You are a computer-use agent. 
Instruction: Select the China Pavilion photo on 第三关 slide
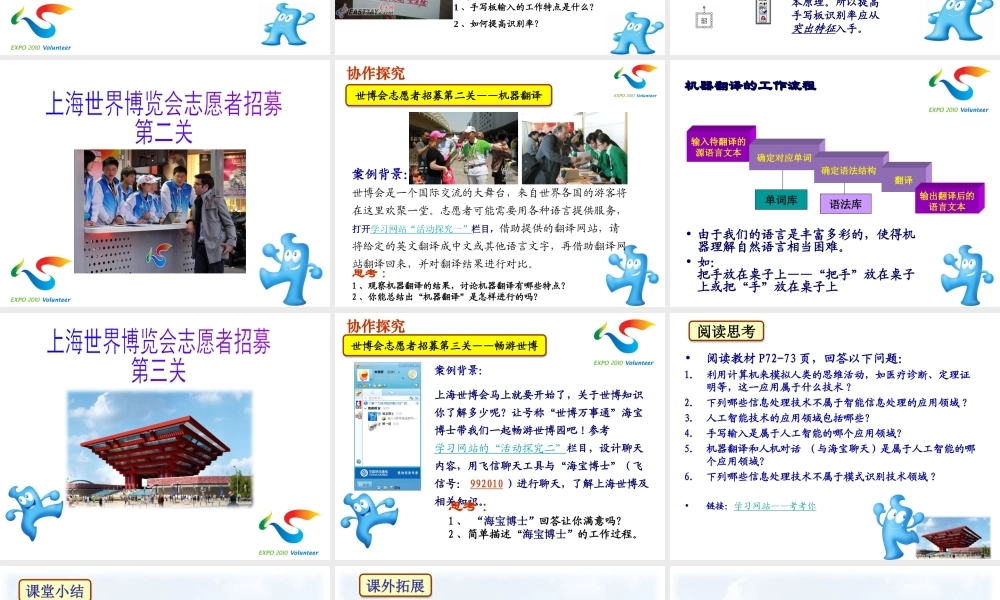click(160, 448)
